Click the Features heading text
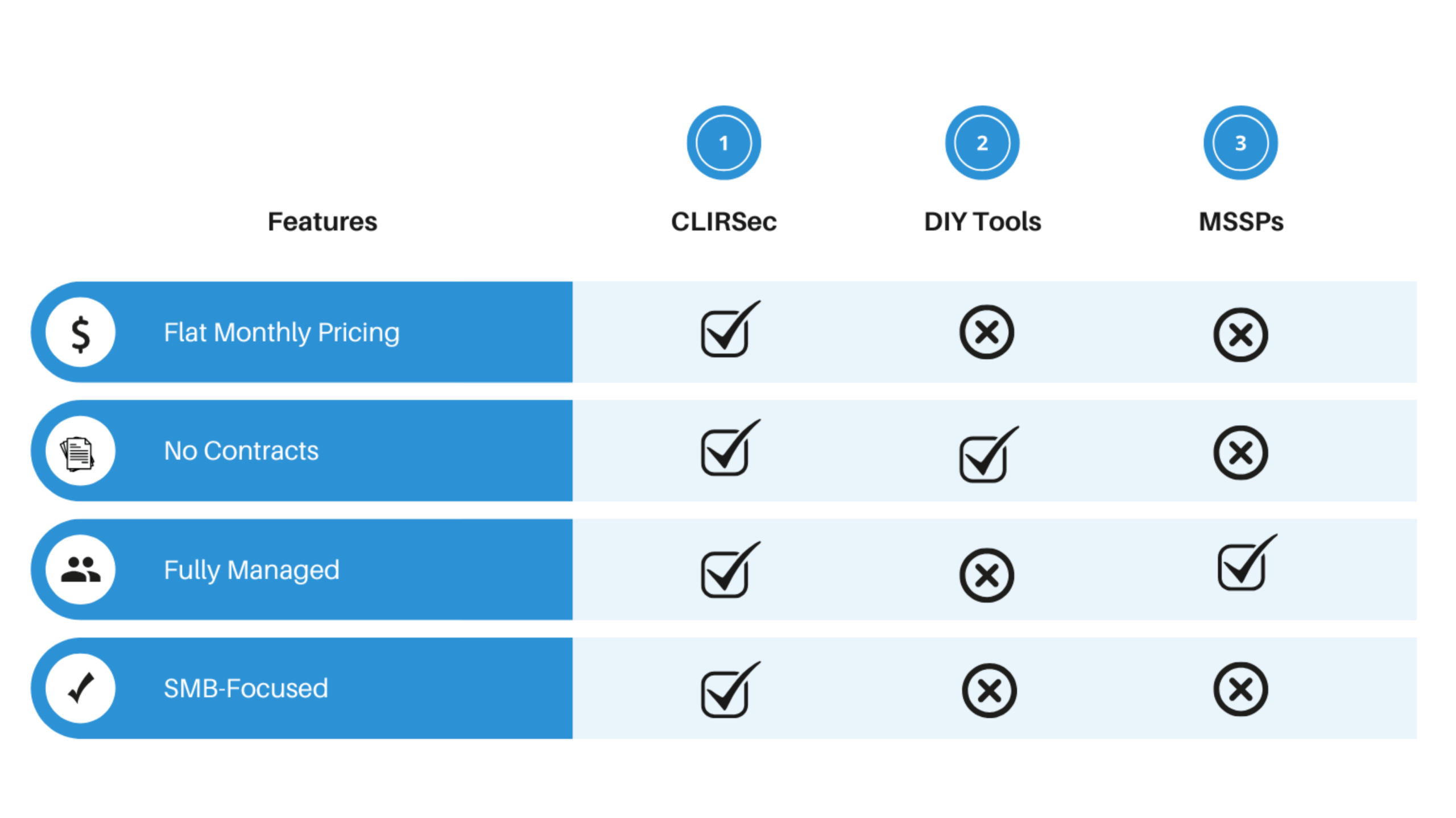 point(322,222)
